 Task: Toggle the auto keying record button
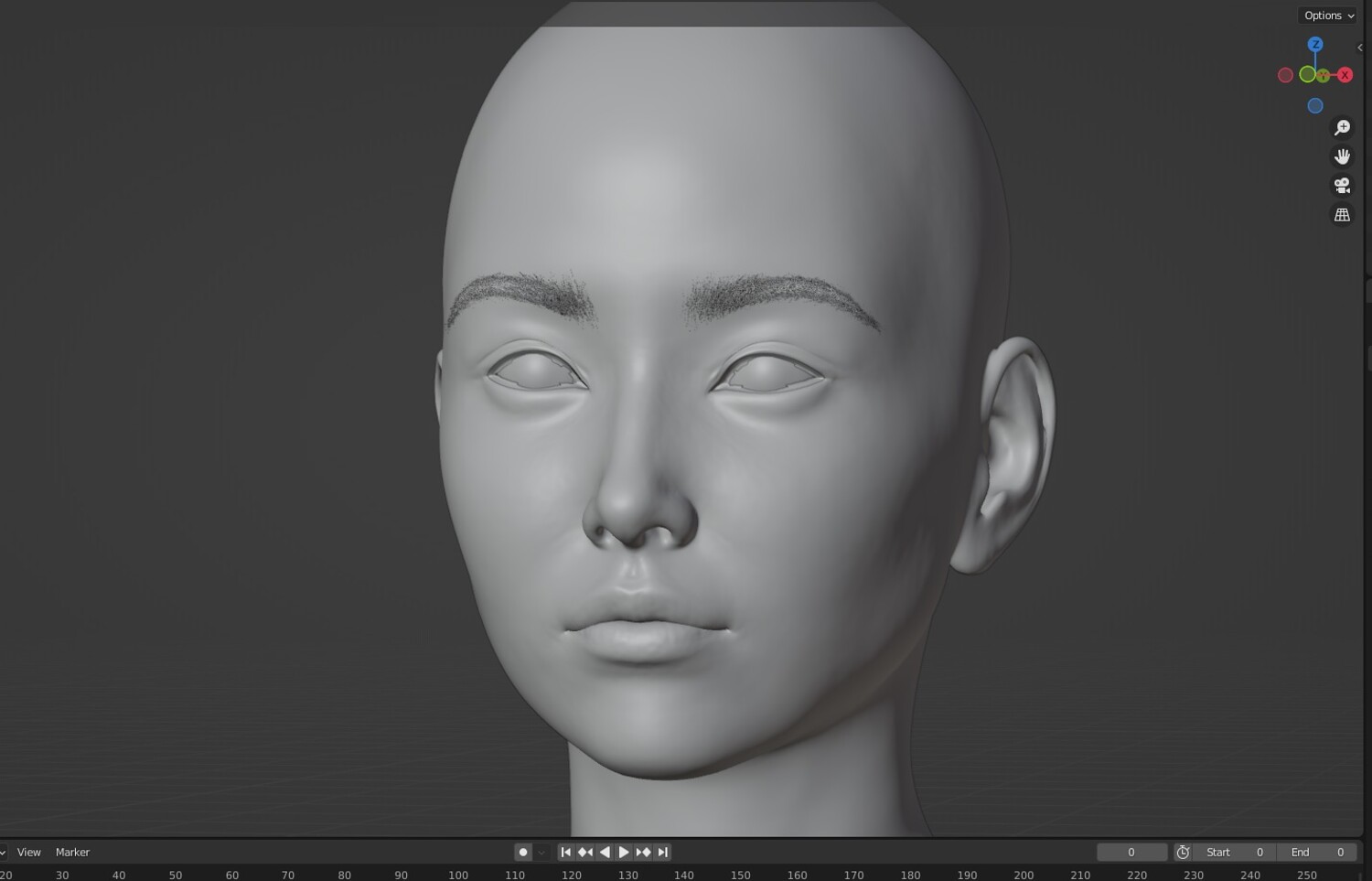click(523, 853)
